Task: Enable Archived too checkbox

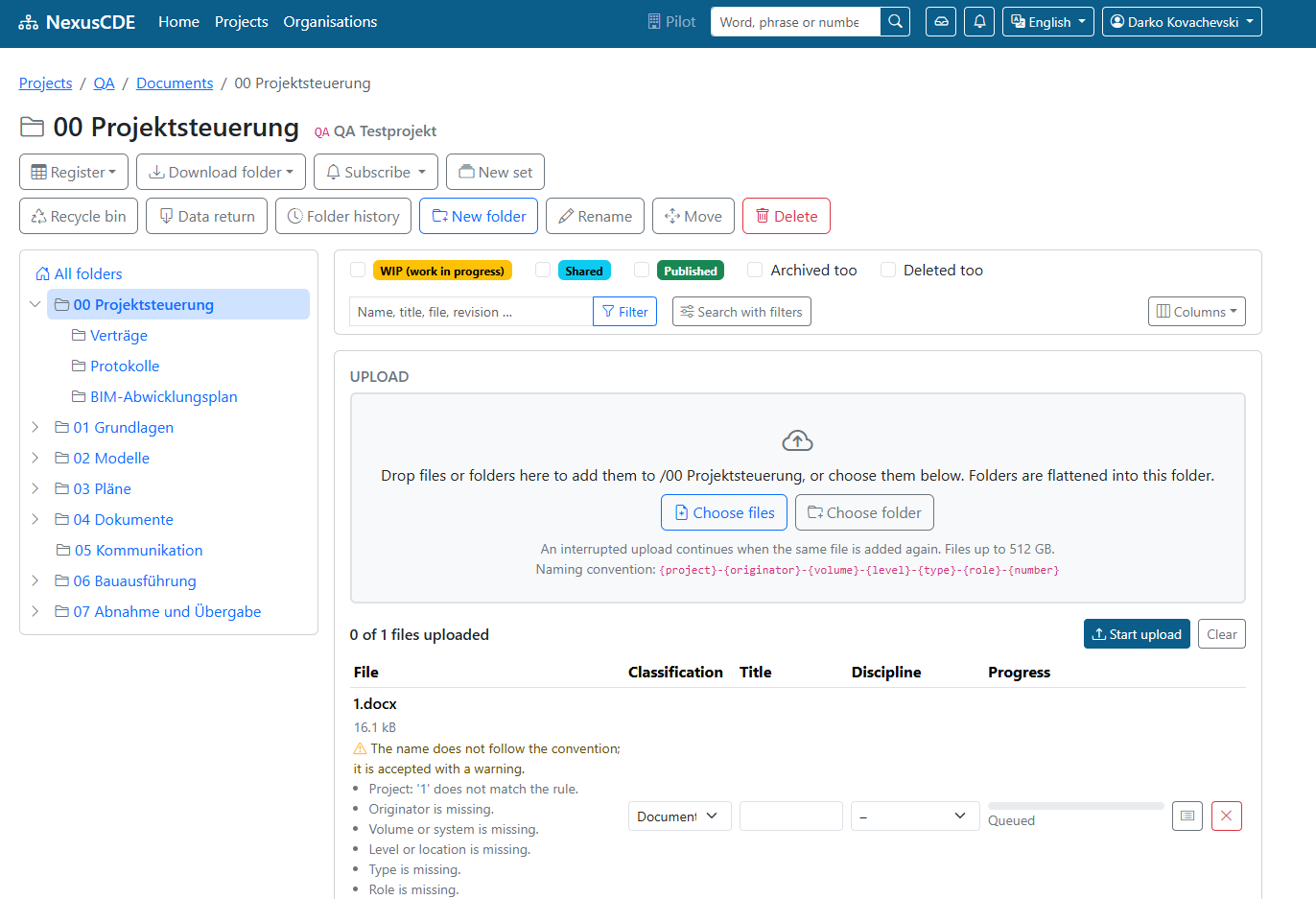Action: 755,270
